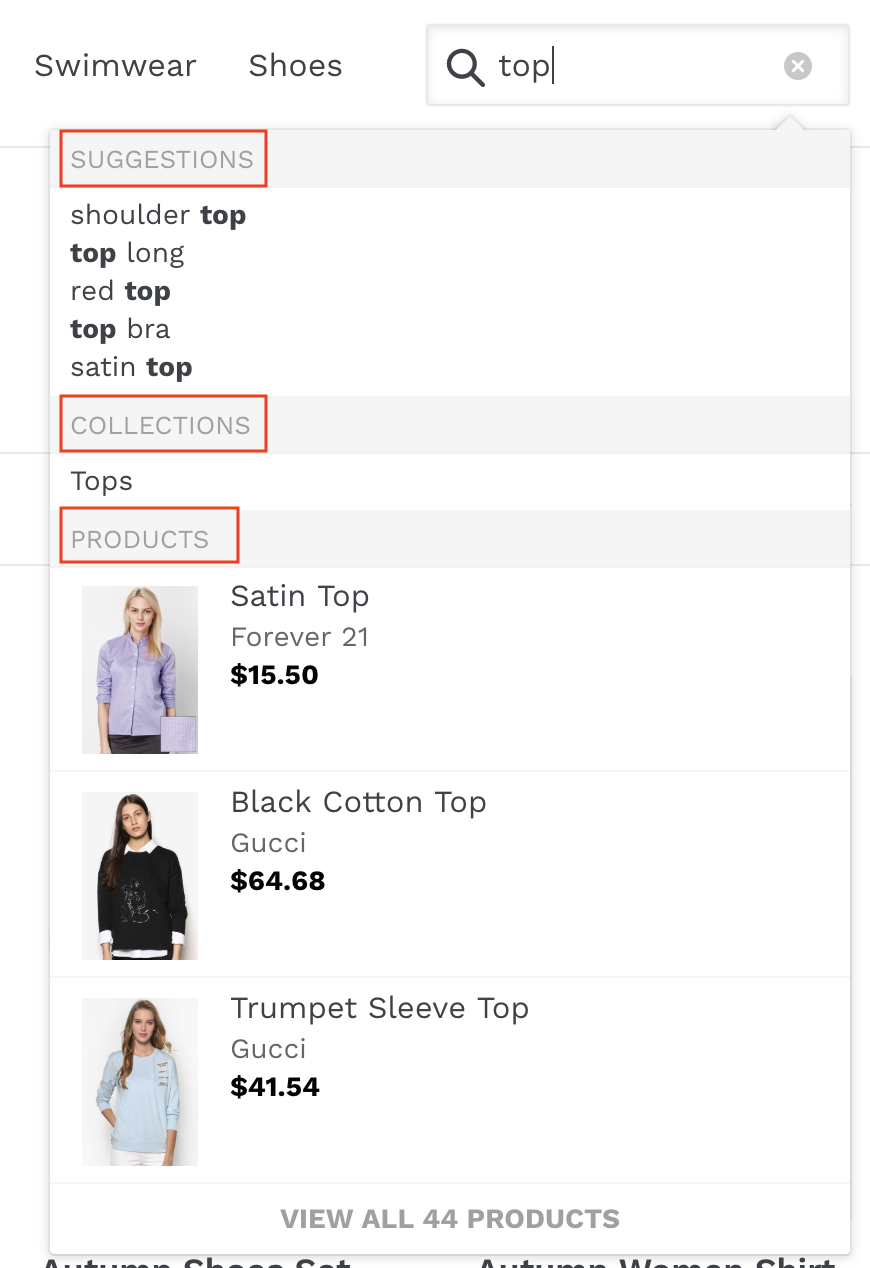Click the Black Cotton Top thumbnail image
The image size is (870, 1268).
pyautogui.click(x=140, y=876)
